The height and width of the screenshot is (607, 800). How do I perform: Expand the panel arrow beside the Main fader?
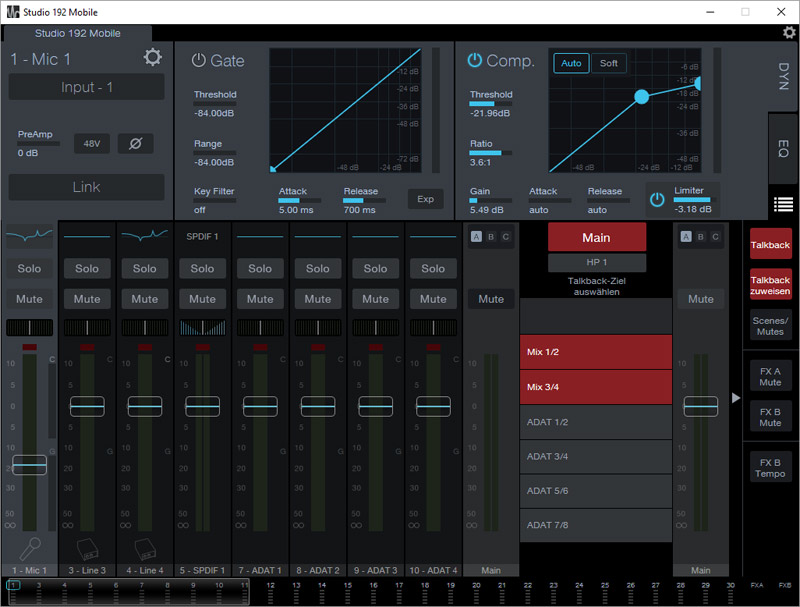click(x=736, y=398)
